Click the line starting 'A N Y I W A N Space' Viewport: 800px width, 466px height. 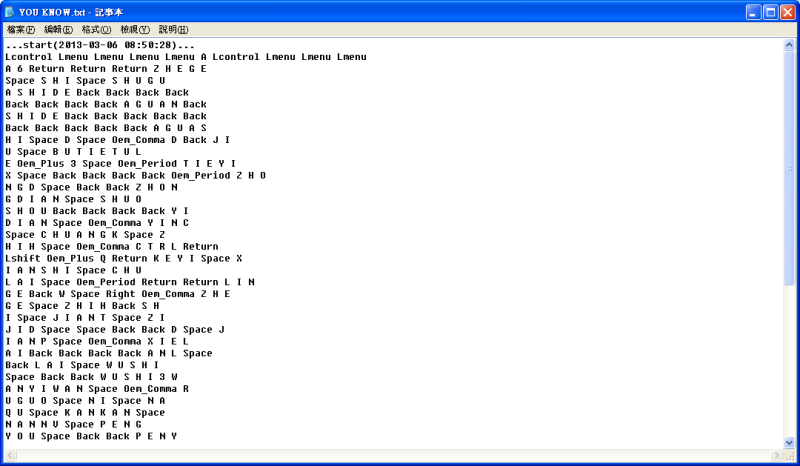(97, 388)
